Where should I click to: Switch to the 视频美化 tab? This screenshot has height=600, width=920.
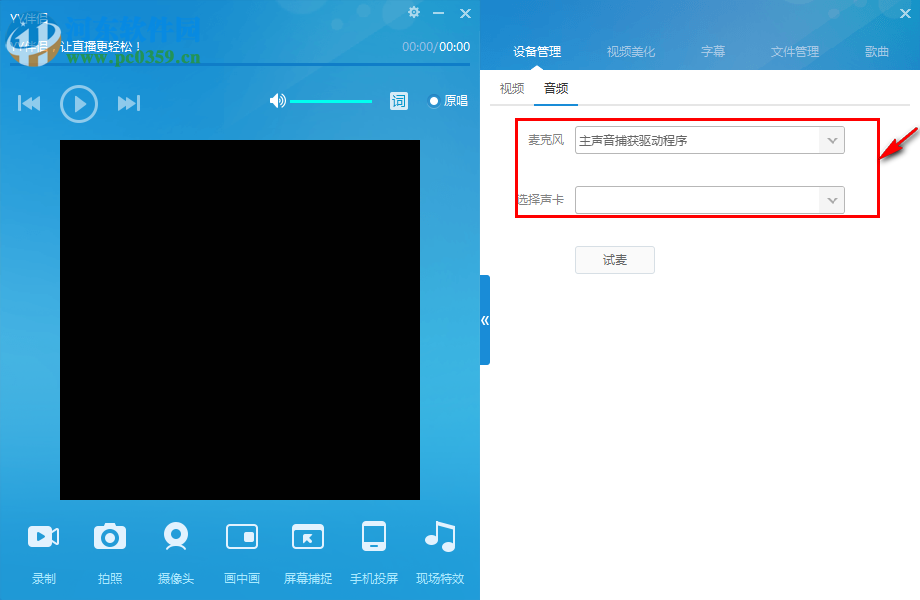(630, 51)
